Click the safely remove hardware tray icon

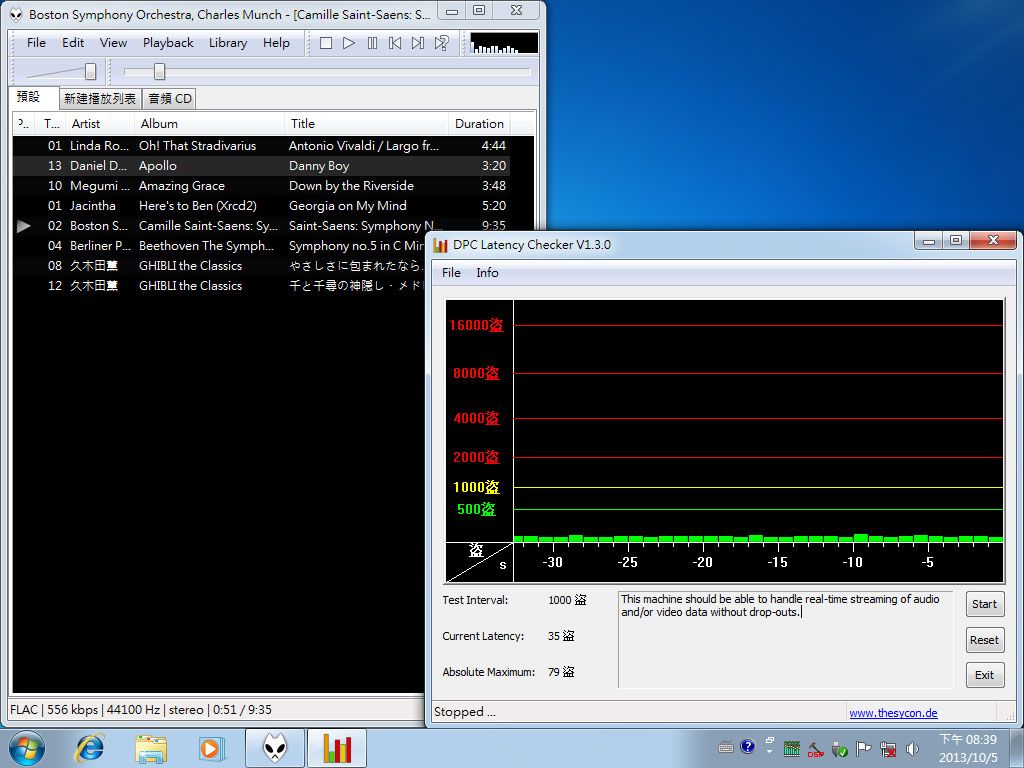tap(840, 749)
